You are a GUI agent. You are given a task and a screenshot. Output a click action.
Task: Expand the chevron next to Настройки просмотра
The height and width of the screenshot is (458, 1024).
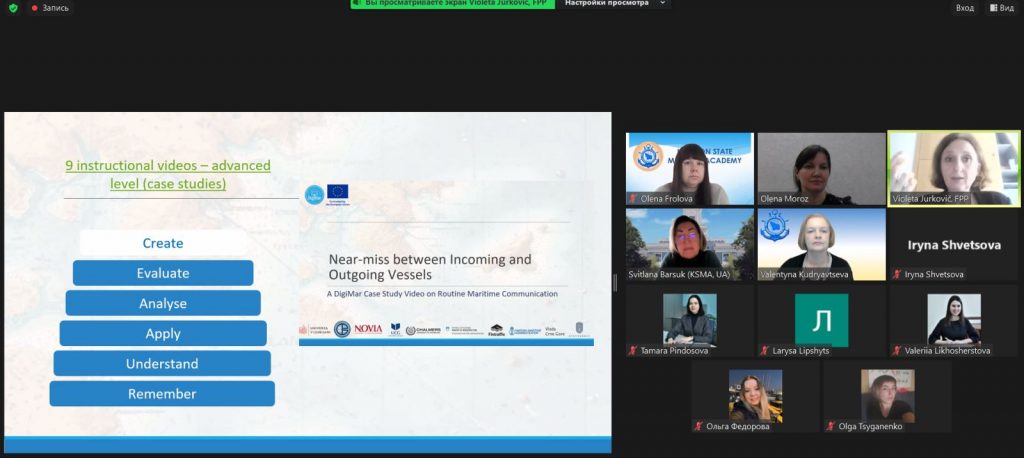(663, 4)
